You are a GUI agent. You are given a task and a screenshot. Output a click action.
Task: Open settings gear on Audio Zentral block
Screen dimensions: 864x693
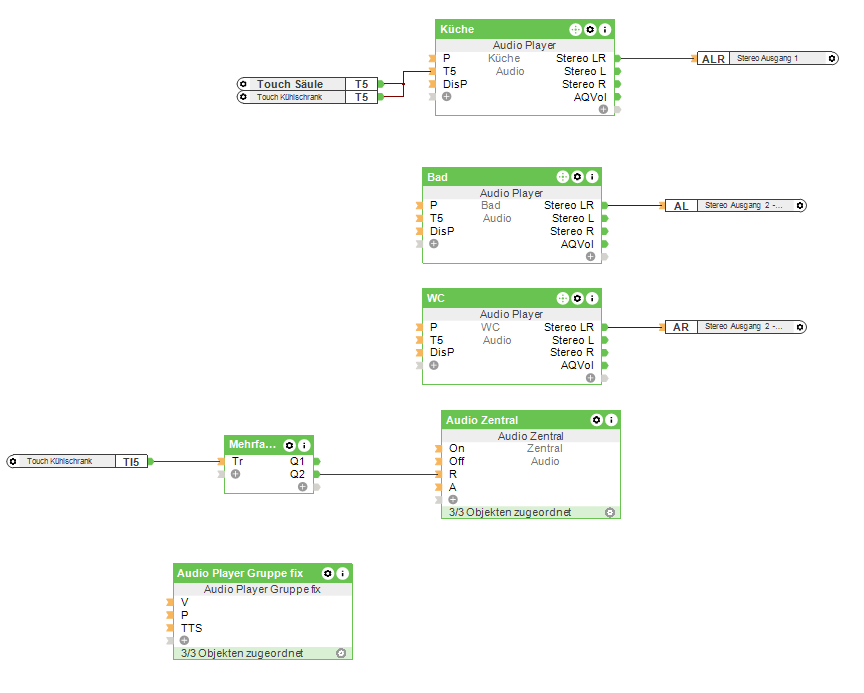tap(597, 420)
